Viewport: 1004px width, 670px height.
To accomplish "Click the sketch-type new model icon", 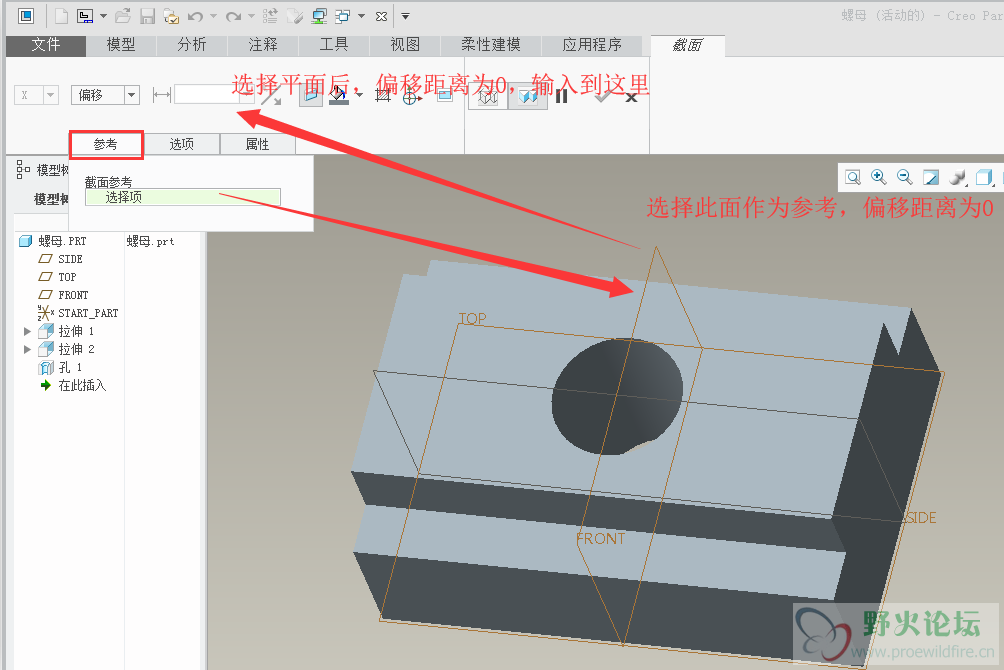I will (x=85, y=16).
